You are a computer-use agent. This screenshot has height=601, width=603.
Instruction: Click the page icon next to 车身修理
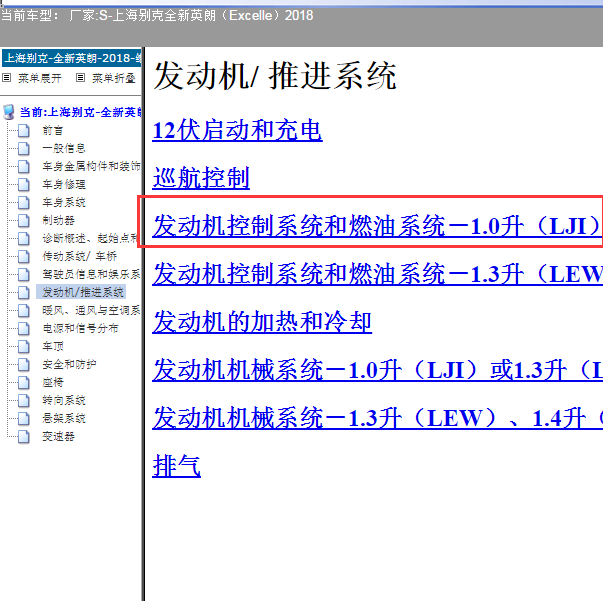(24, 185)
